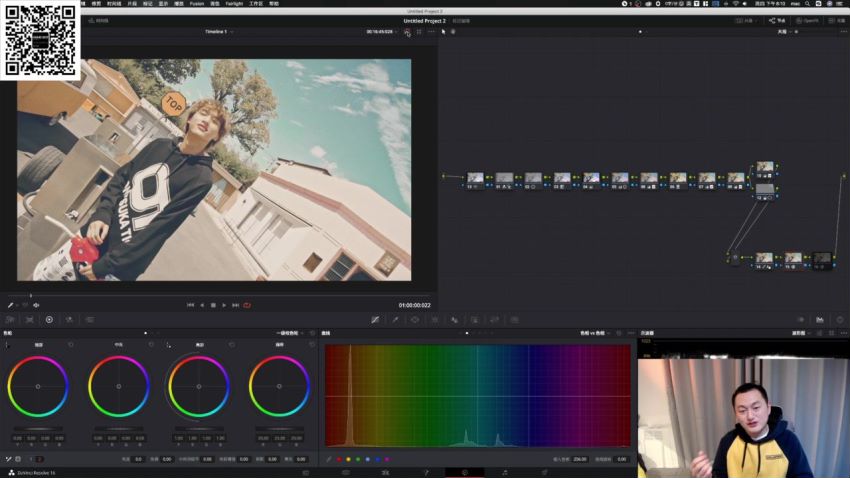
Task: Open the scopes icon in palette toolbar
Action: click(x=820, y=320)
